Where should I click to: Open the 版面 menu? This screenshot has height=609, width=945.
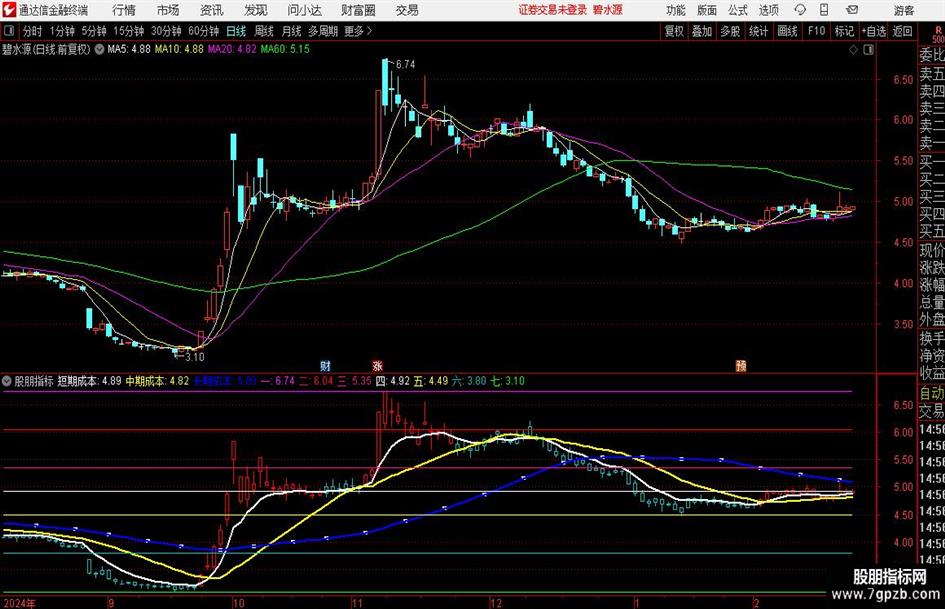click(x=706, y=10)
